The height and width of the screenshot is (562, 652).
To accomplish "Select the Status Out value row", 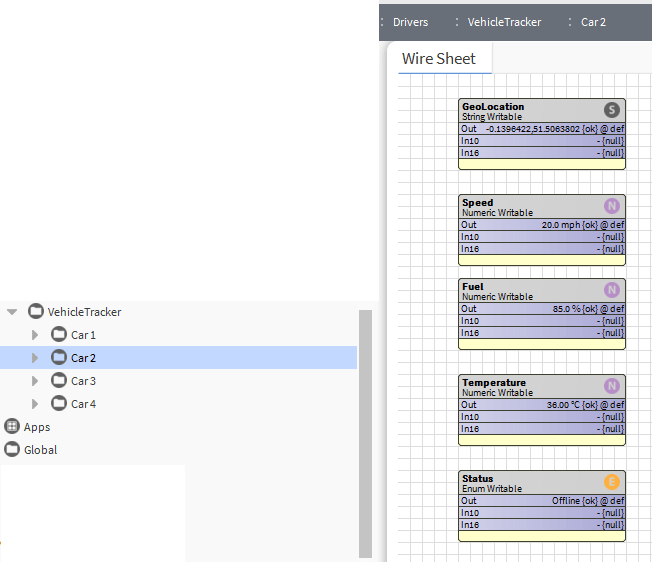I will click(x=542, y=501).
